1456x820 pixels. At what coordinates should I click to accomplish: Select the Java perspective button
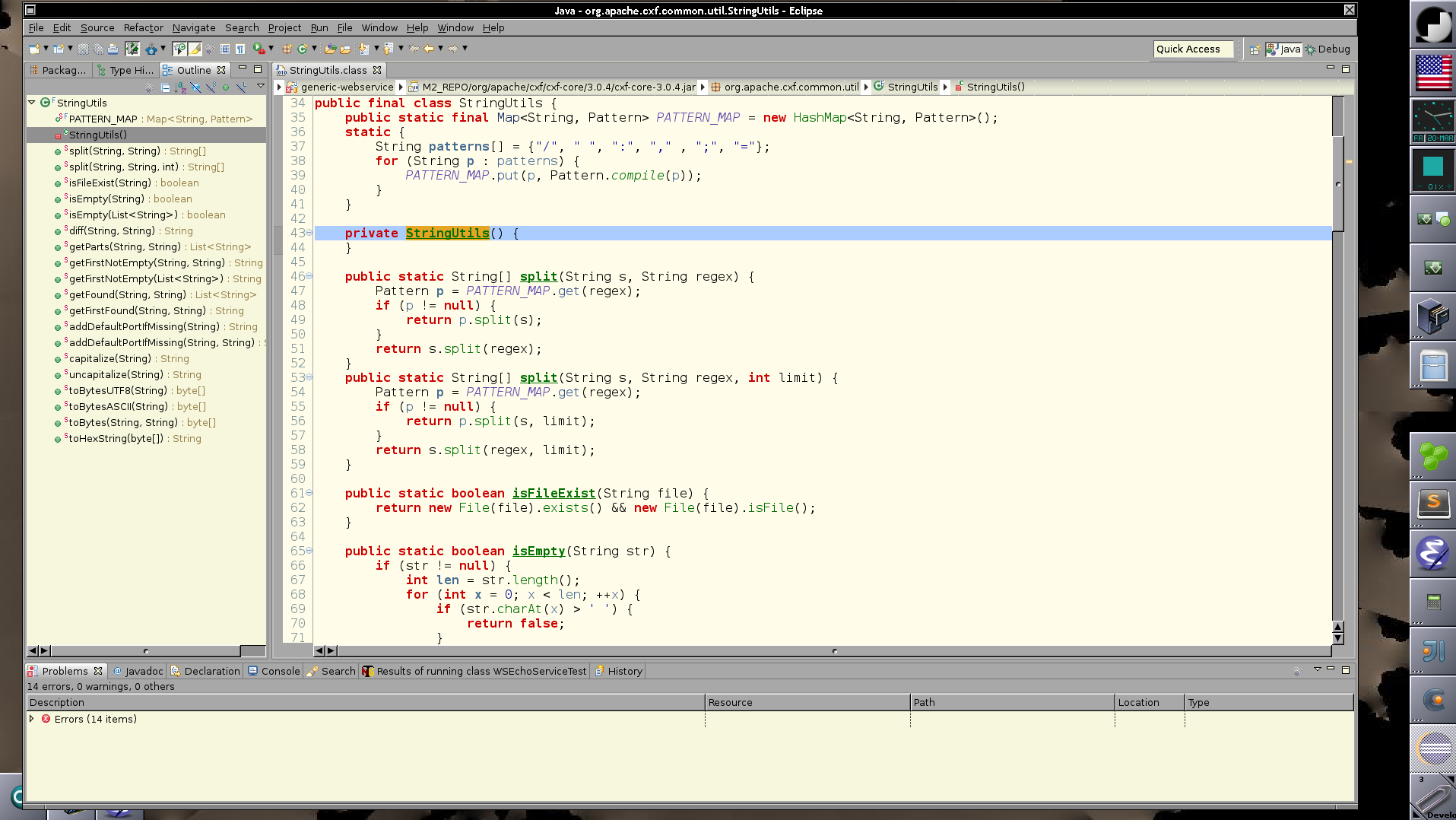1284,49
